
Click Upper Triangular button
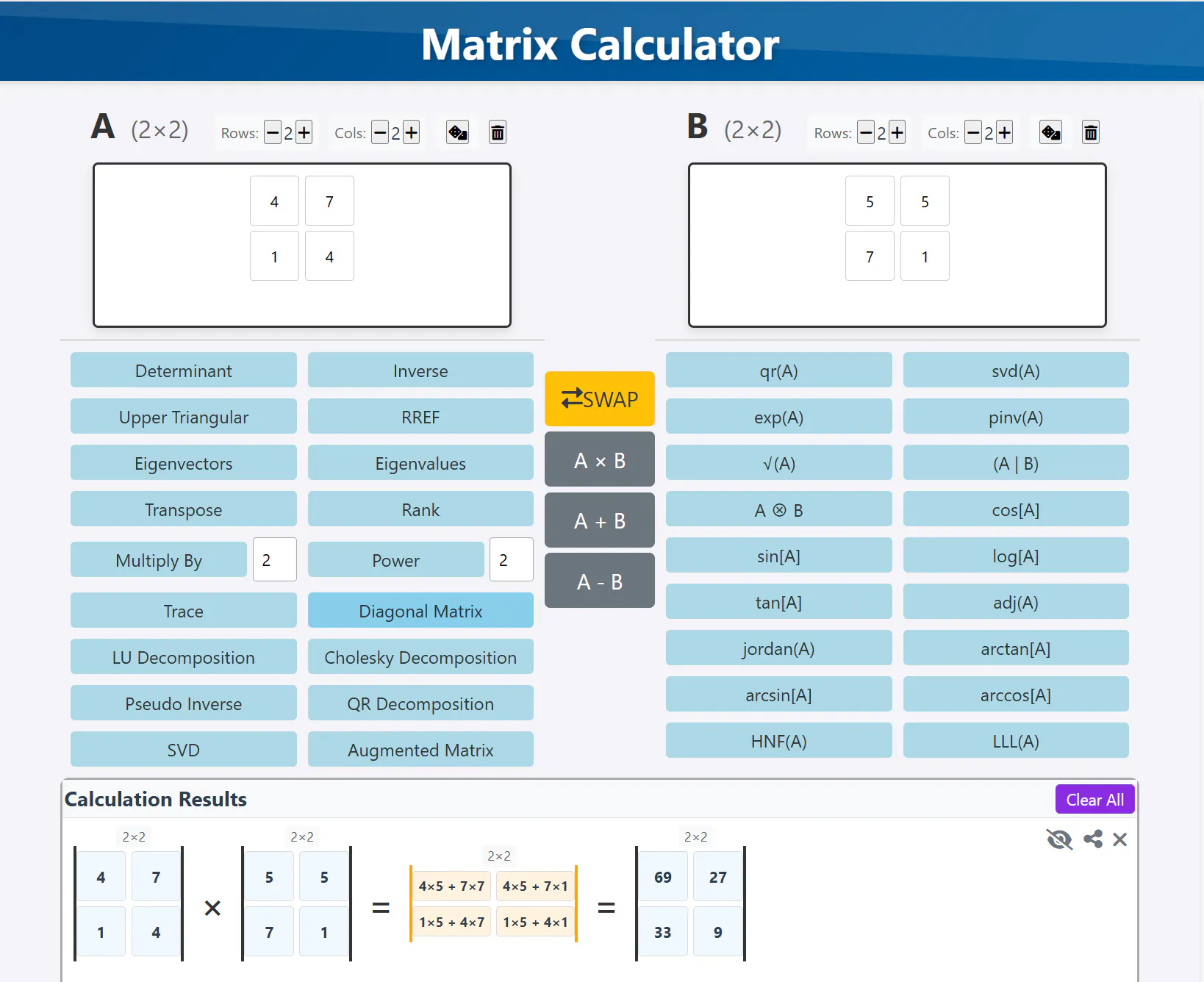(x=184, y=417)
